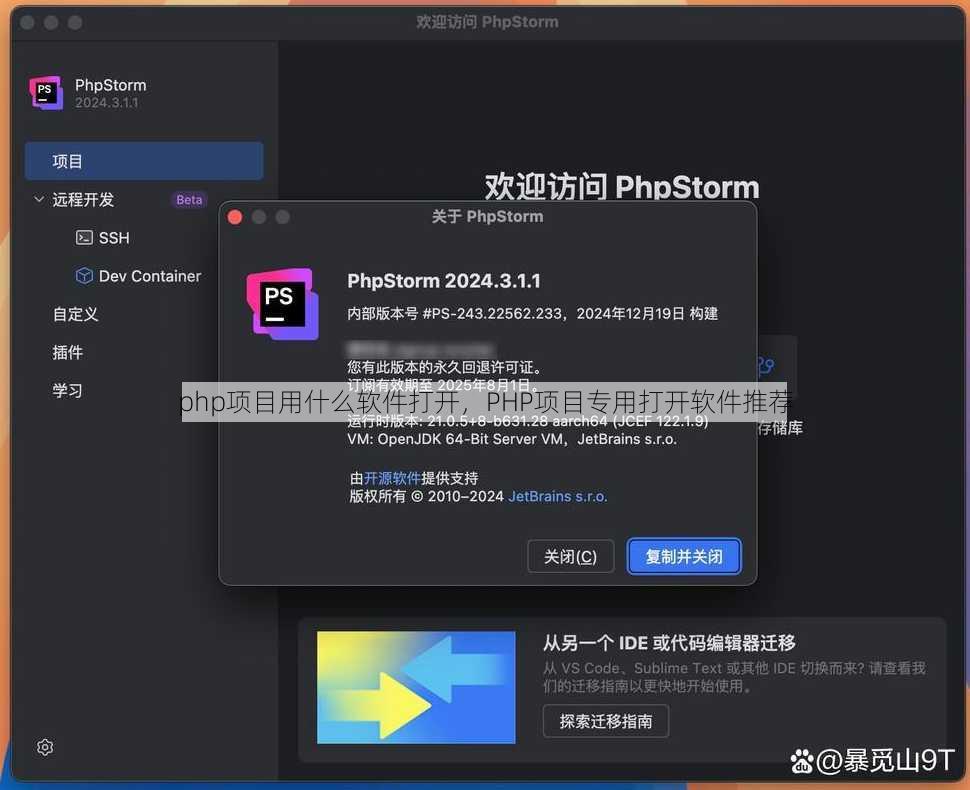Click the 您有此版本的永久回退许可证 text
This screenshot has width=970, height=790.
click(x=444, y=367)
